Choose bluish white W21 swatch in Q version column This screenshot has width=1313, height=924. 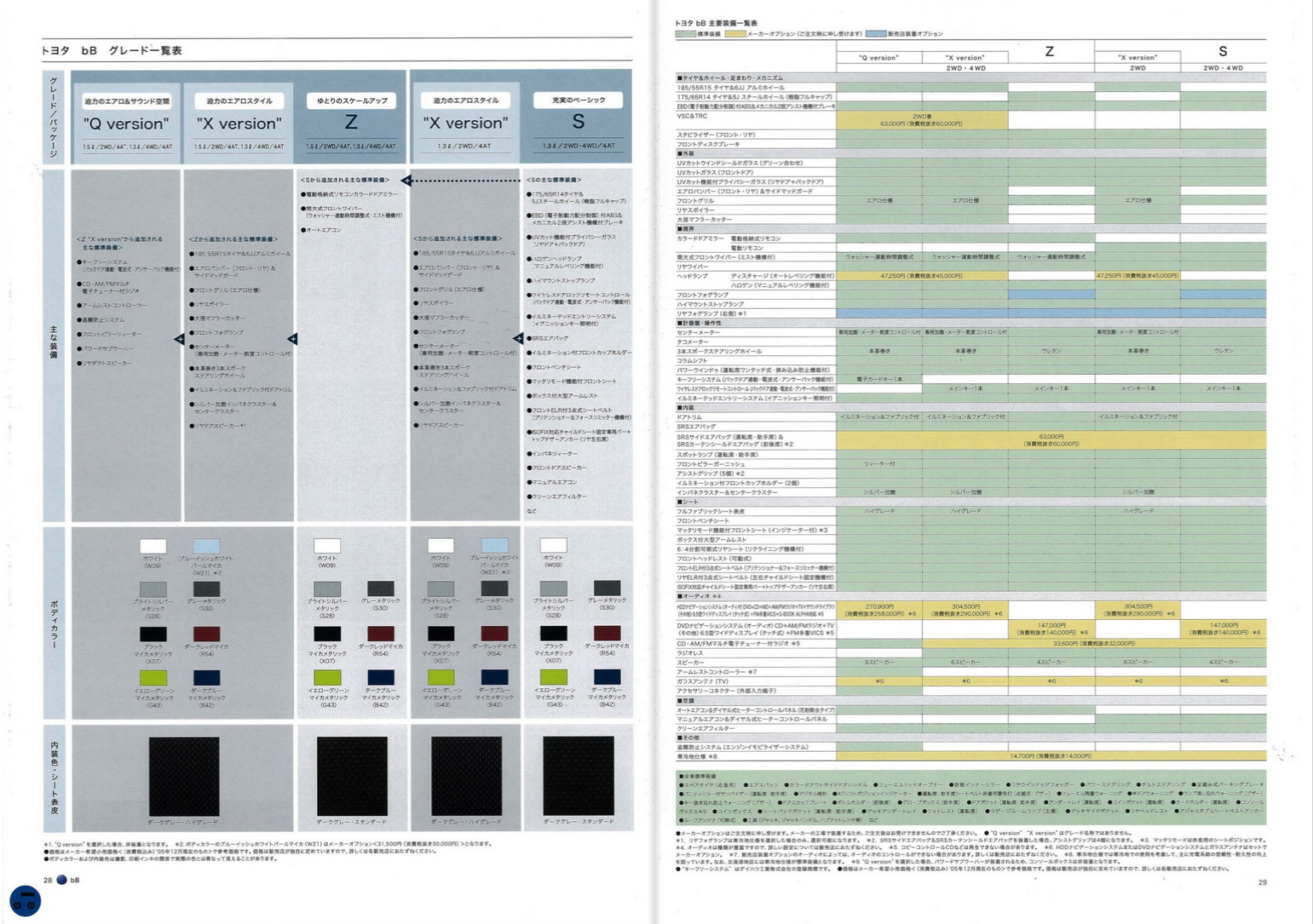pyautogui.click(x=206, y=546)
